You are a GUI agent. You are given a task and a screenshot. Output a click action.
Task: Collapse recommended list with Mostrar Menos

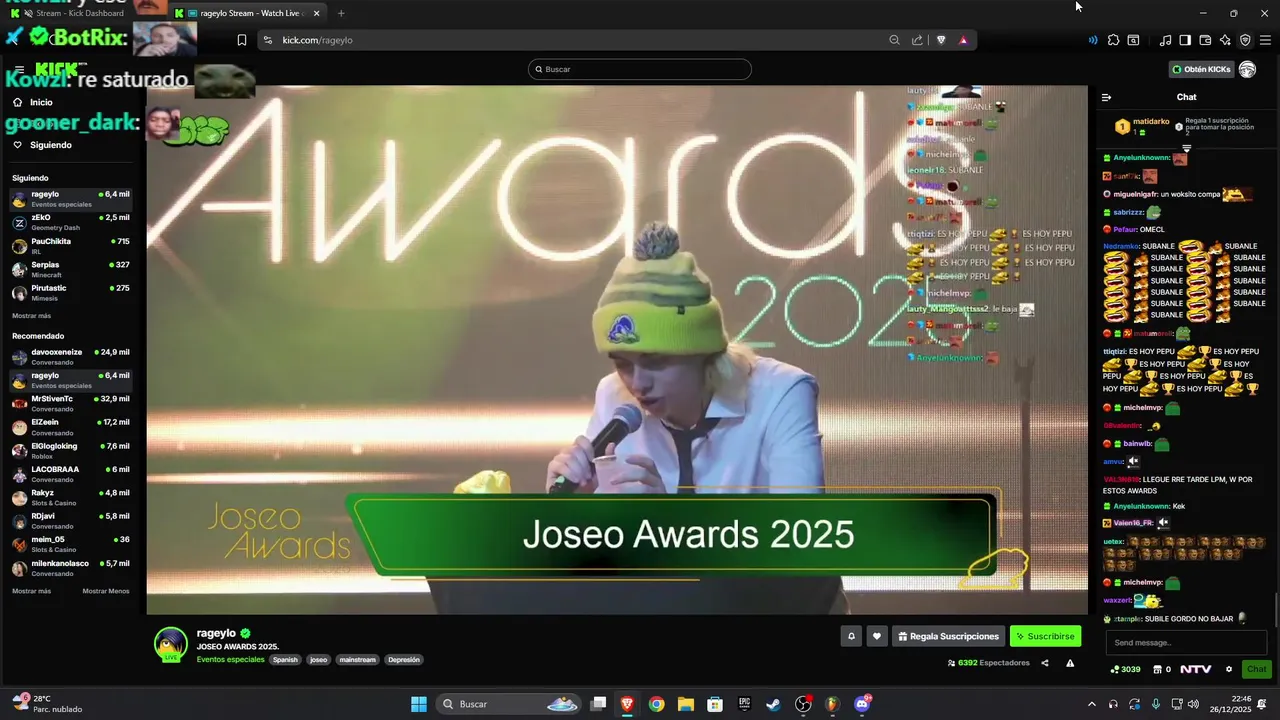[105, 591]
